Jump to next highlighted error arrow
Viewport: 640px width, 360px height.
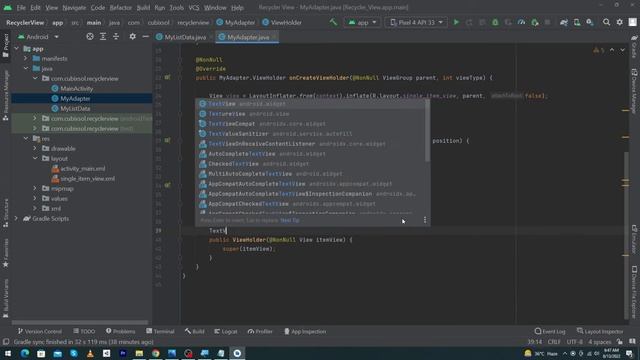tap(622, 50)
